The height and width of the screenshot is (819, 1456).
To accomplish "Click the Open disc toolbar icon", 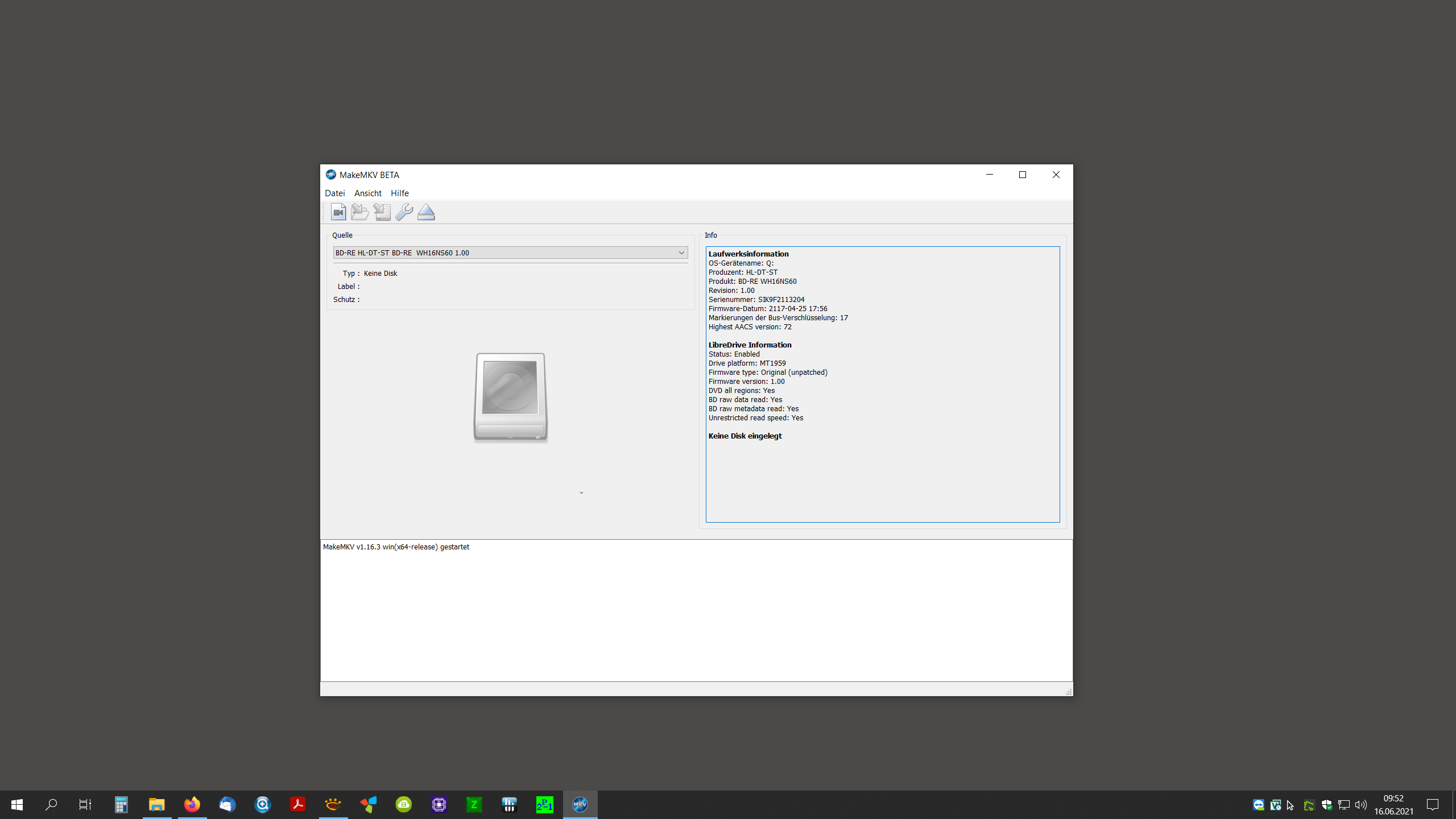I will coord(359,212).
